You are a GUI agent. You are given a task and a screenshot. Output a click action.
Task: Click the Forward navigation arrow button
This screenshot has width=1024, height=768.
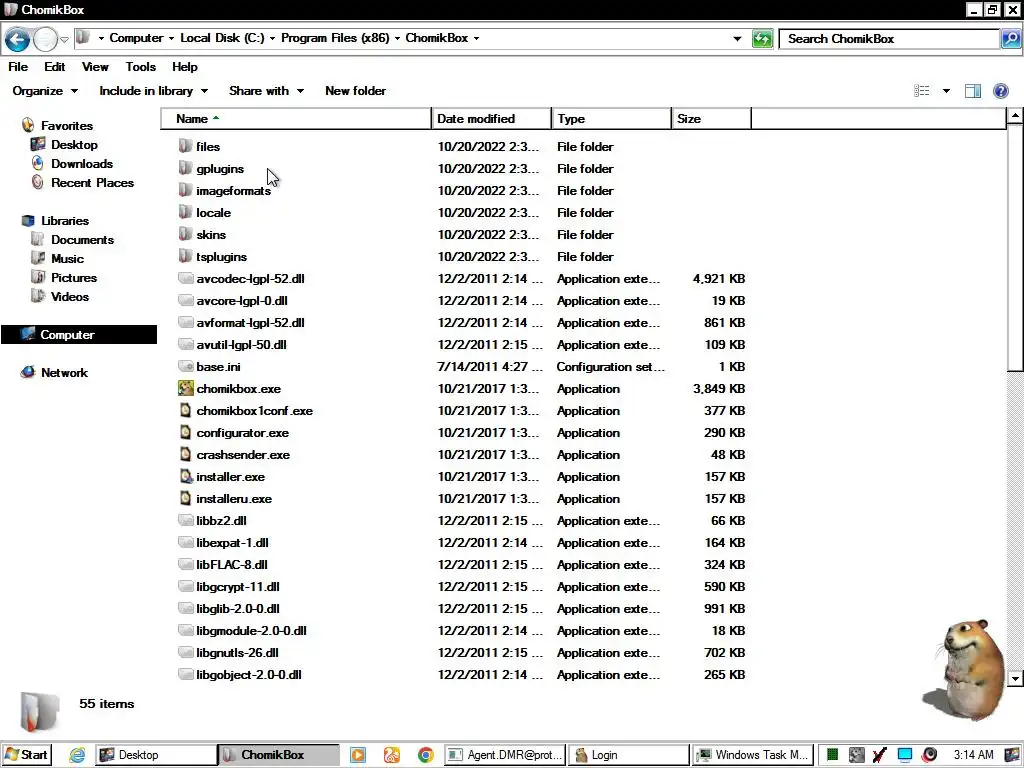coord(45,39)
